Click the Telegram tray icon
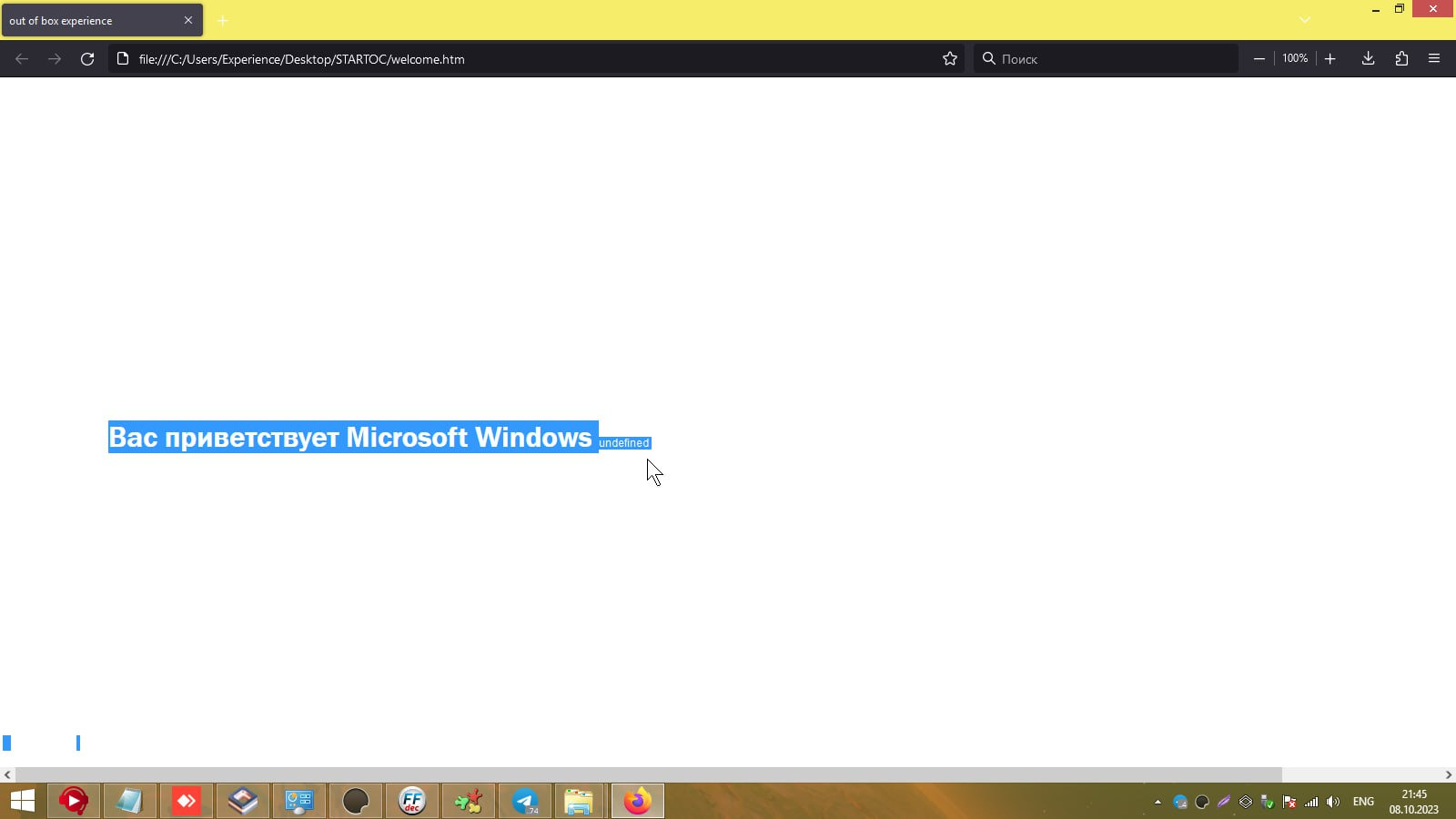The width and height of the screenshot is (1456, 819). (x=1180, y=802)
